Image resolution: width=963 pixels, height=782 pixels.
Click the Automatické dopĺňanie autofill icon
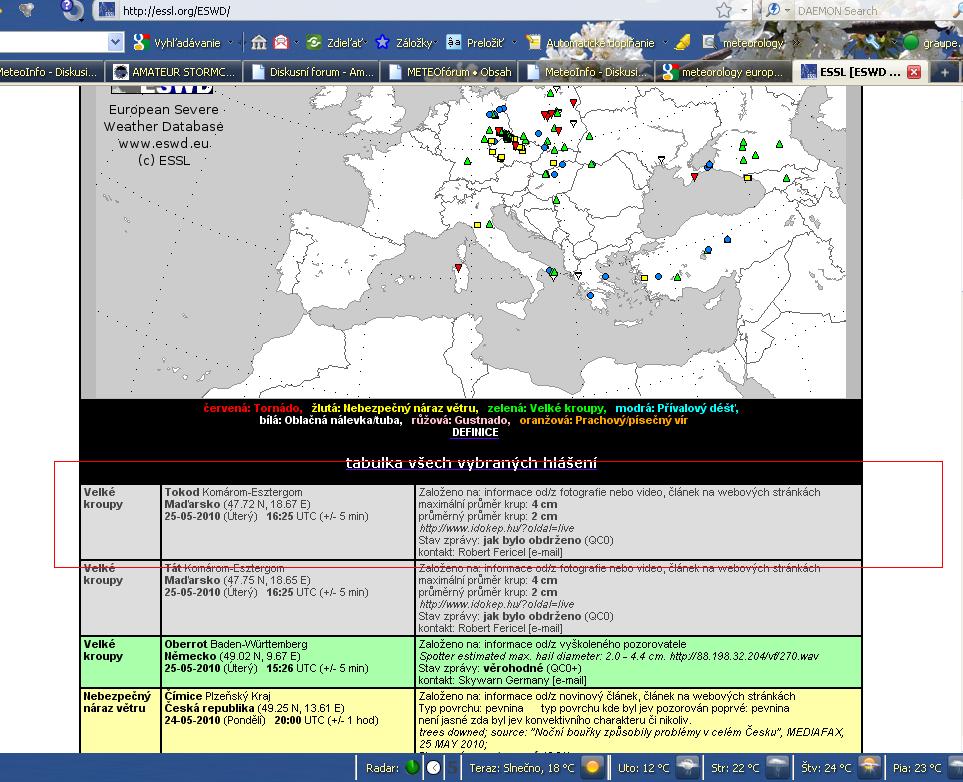click(x=533, y=42)
